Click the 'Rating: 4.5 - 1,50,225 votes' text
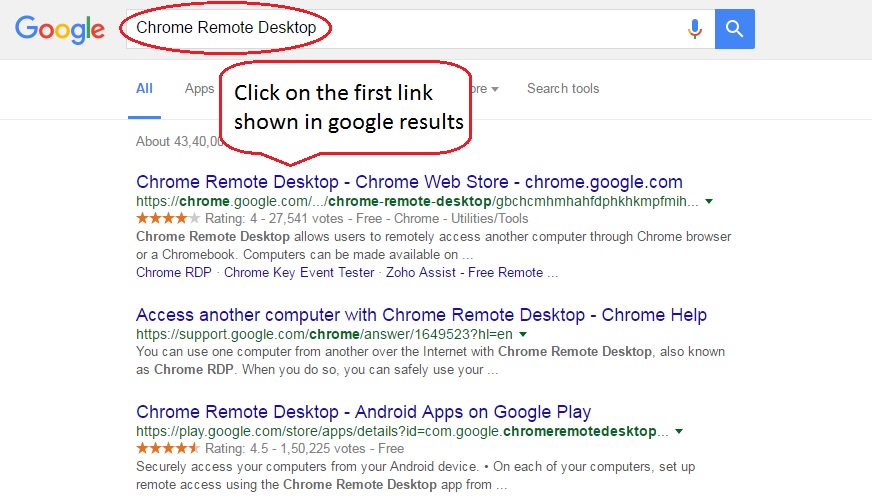Image resolution: width=872 pixels, height=503 pixels. (x=285, y=448)
